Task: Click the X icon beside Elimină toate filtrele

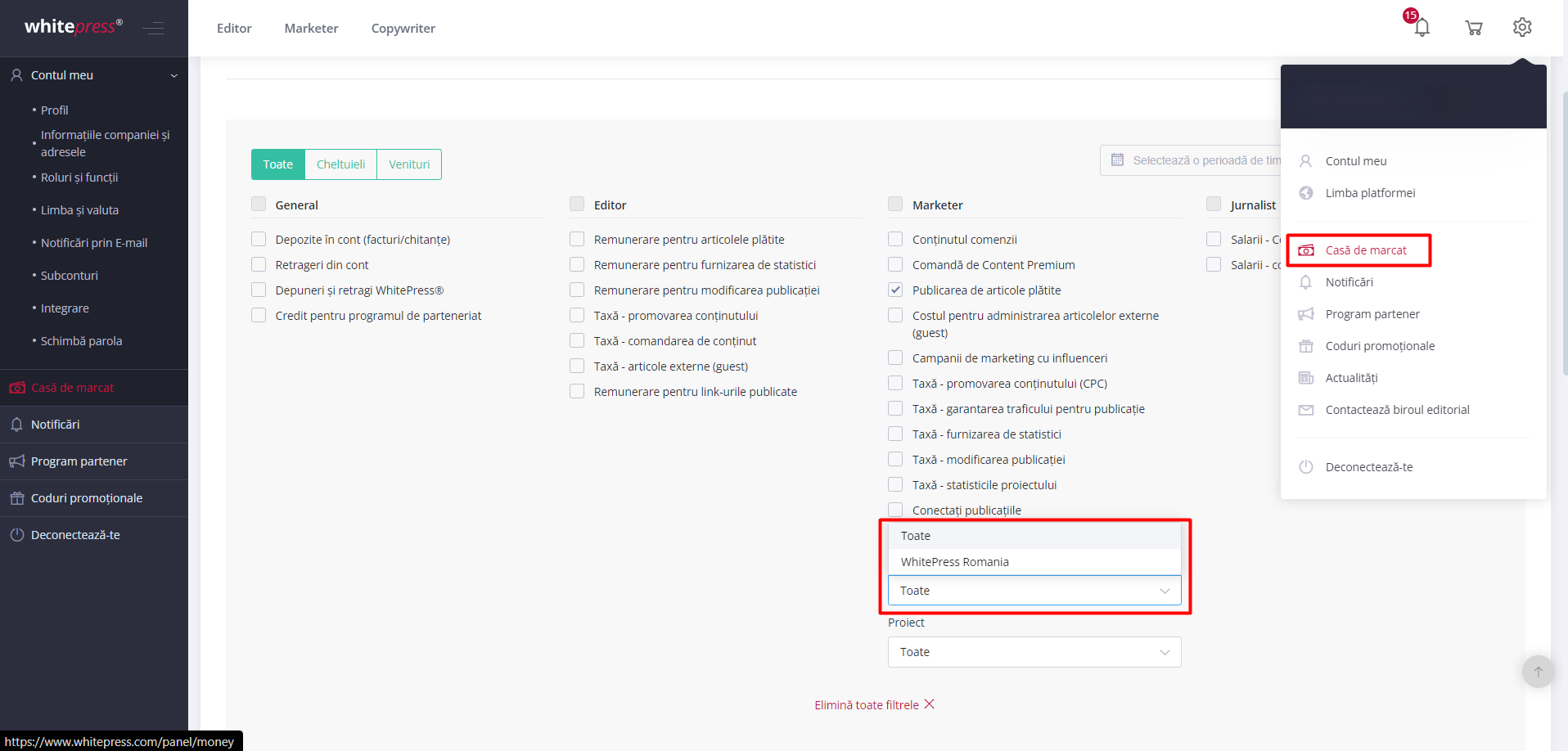Action: tap(930, 704)
